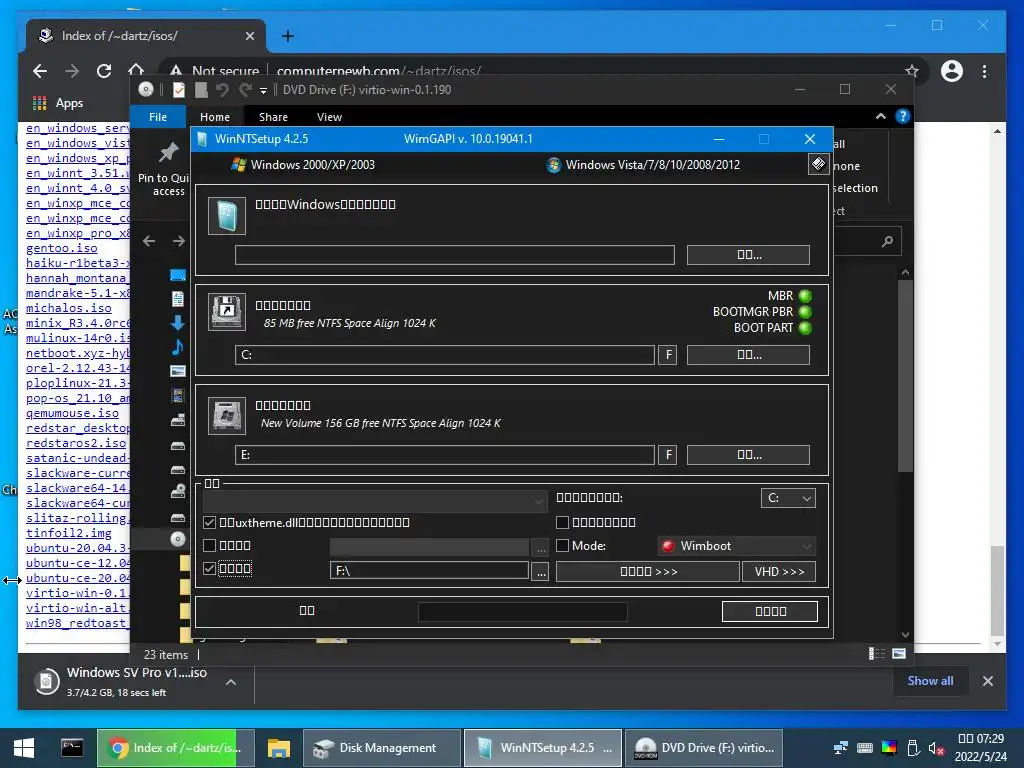Image resolution: width=1024 pixels, height=768 pixels.
Task: Click the Windows source disc icon in WinNTSetup
Action: pyautogui.click(x=227, y=216)
